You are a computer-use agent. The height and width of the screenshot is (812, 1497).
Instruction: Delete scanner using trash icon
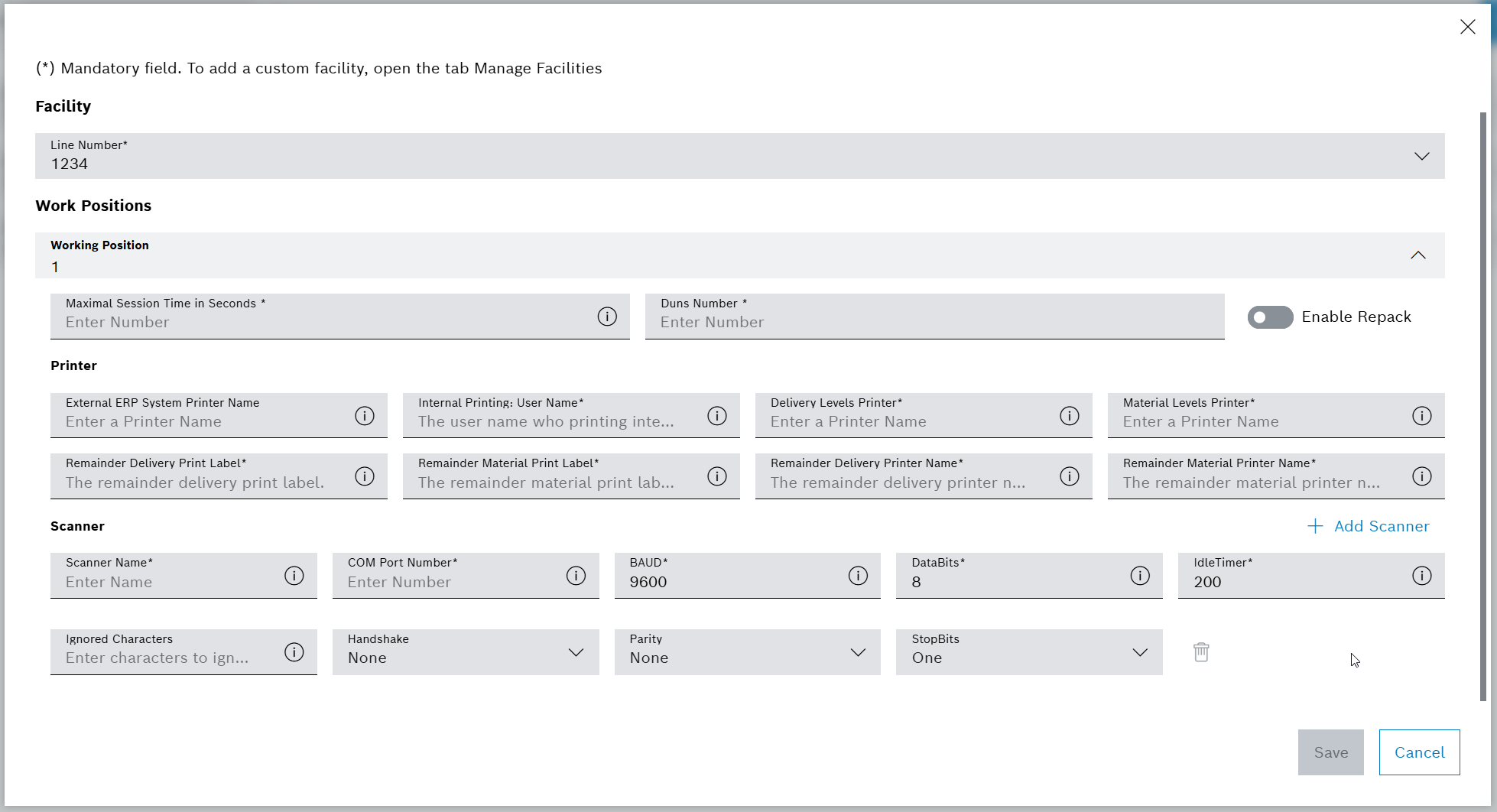tap(1201, 652)
